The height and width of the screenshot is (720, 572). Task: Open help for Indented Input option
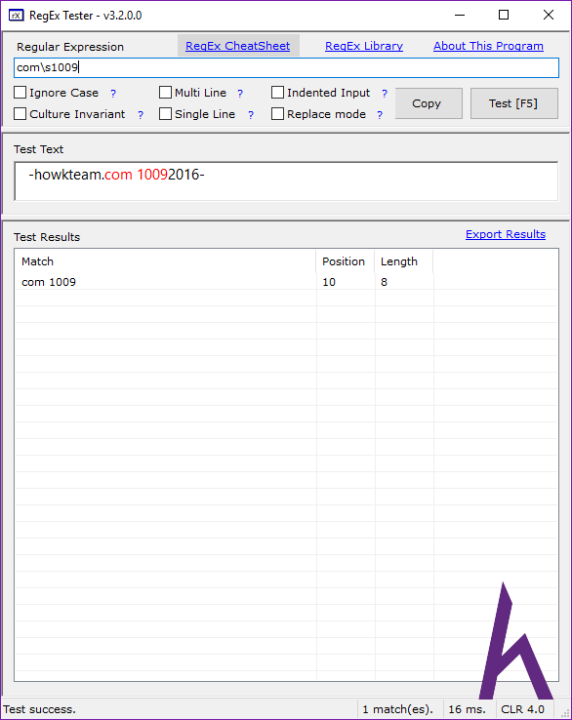(384, 94)
